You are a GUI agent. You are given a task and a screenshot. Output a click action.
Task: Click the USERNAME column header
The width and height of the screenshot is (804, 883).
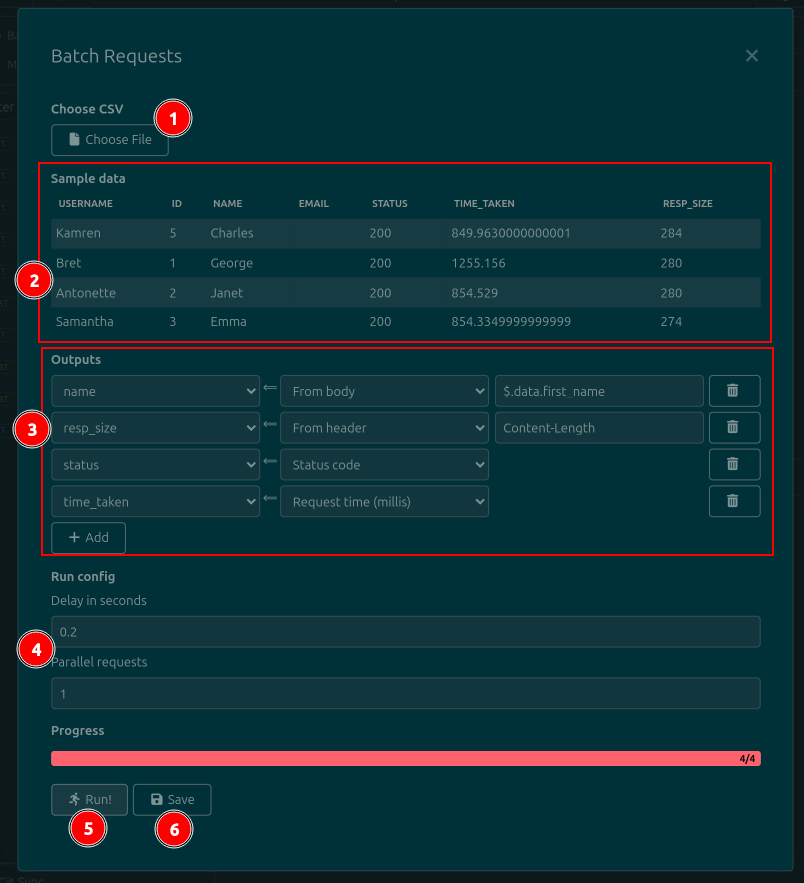pyautogui.click(x=86, y=204)
